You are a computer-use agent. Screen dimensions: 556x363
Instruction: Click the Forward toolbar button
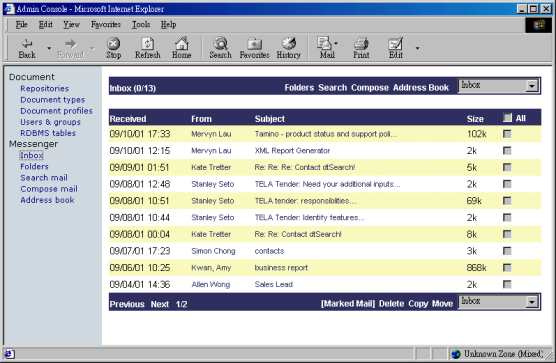point(71,48)
